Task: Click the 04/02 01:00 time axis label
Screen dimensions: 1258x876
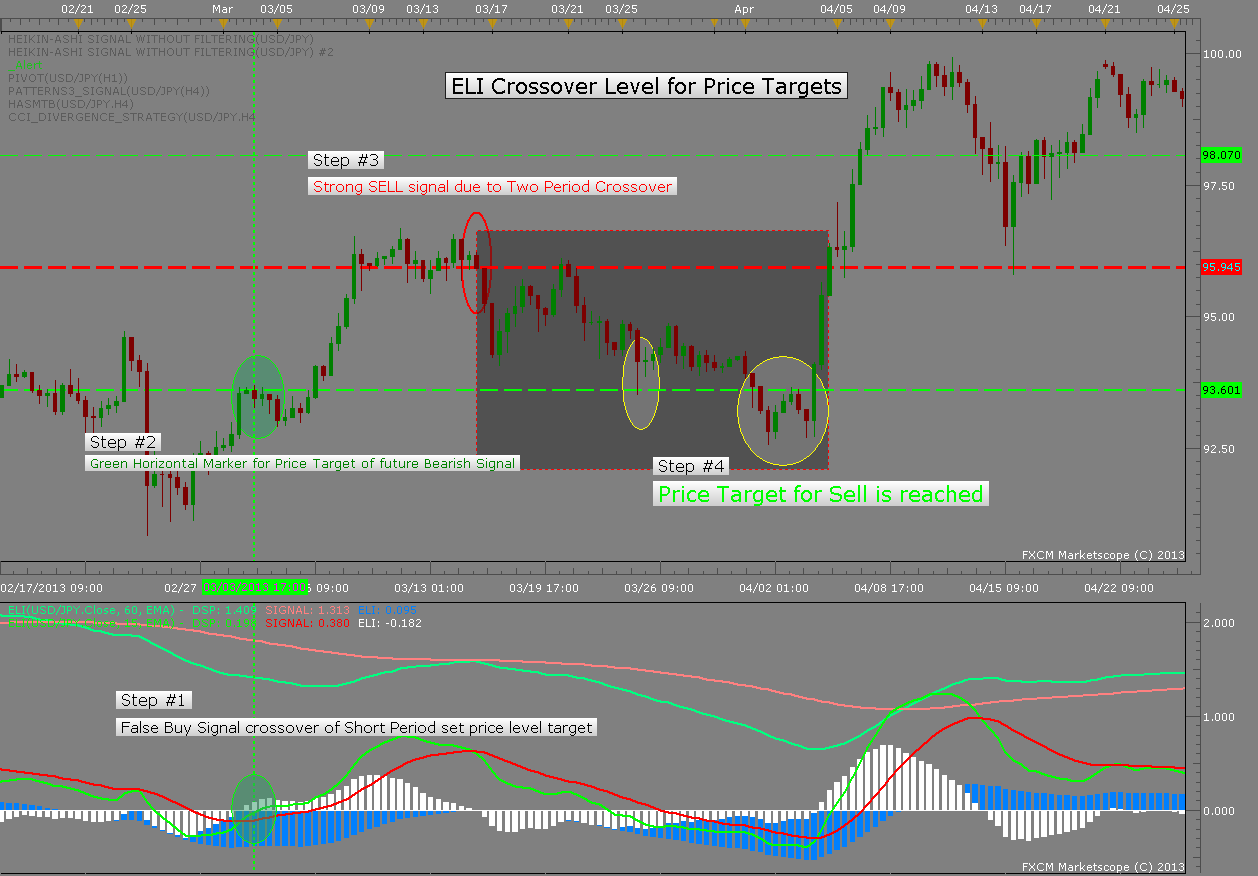Action: point(774,588)
